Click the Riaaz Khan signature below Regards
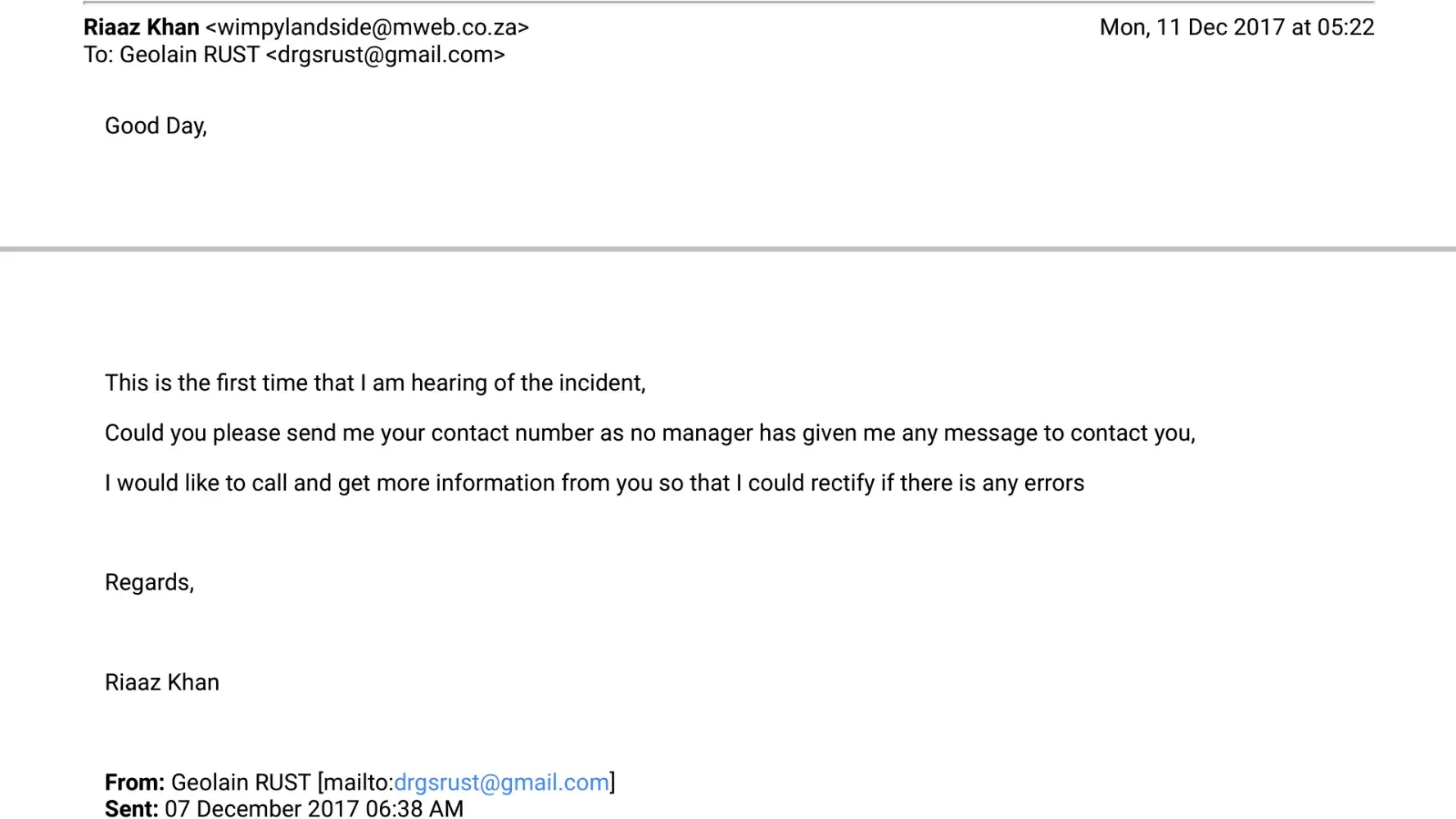The height and width of the screenshot is (819, 1456). coord(161,682)
